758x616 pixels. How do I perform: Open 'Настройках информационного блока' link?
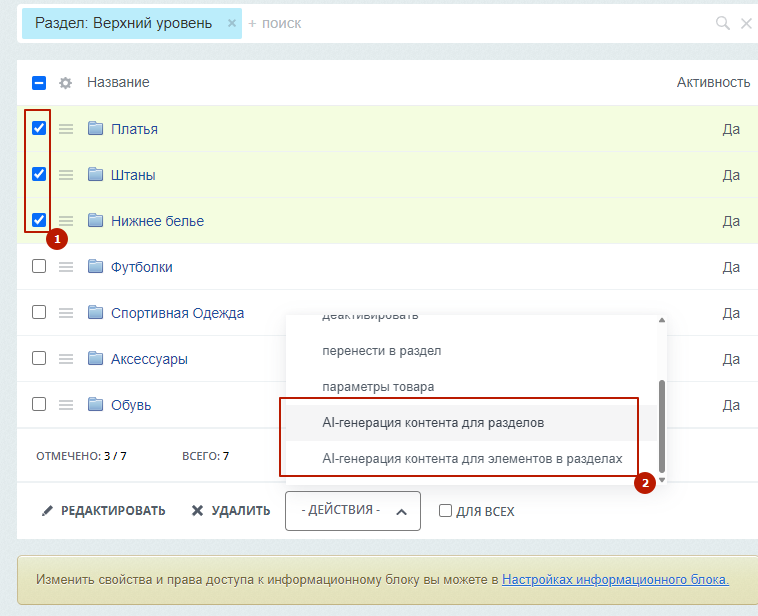coord(615,579)
